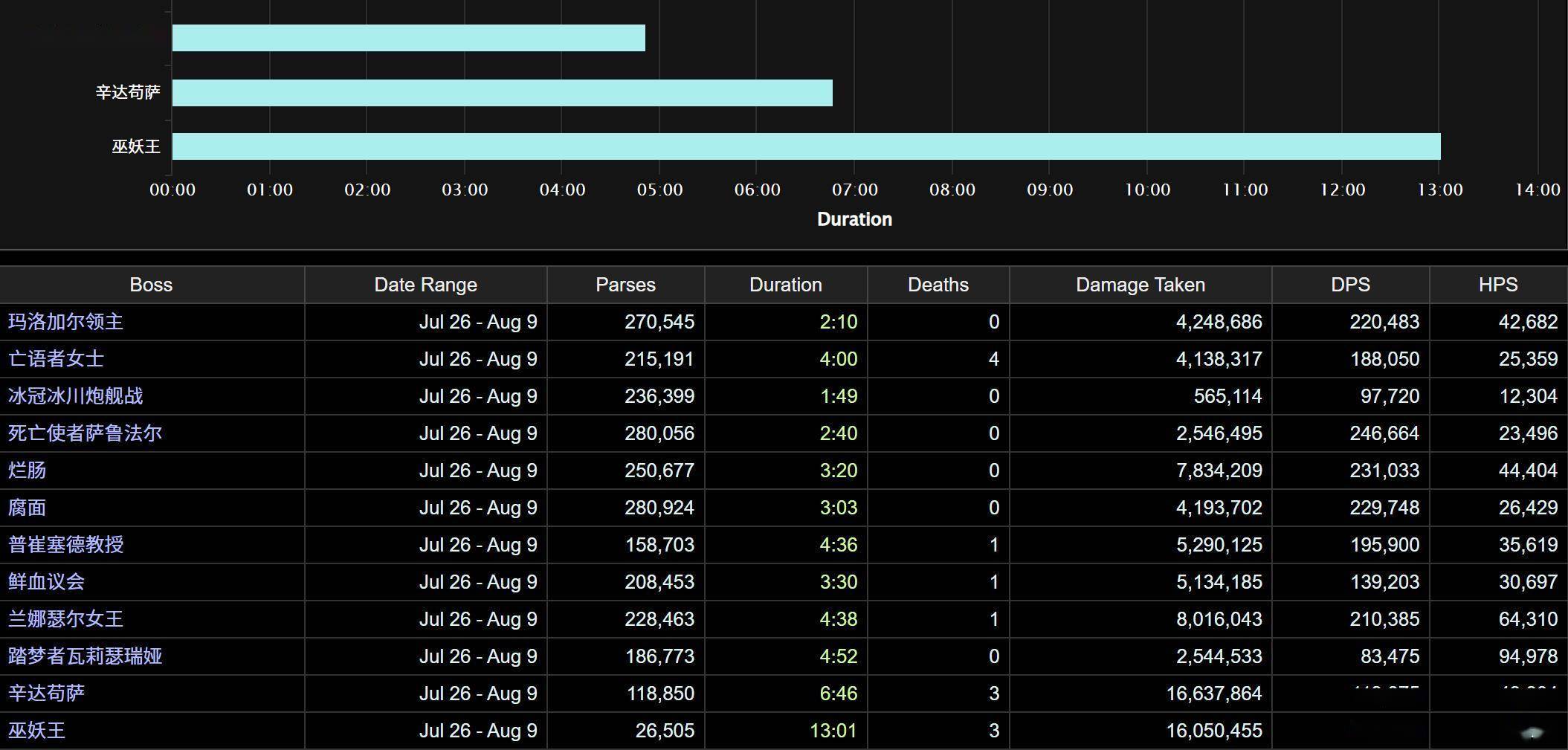The height and width of the screenshot is (750, 1568).
Task: Sort by the Date Range column header
Action: click(x=425, y=285)
